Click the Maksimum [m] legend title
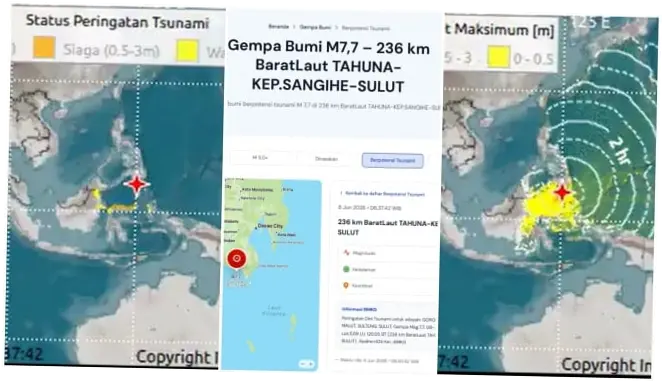Screen dimensions: 663x382 pos(504,30)
